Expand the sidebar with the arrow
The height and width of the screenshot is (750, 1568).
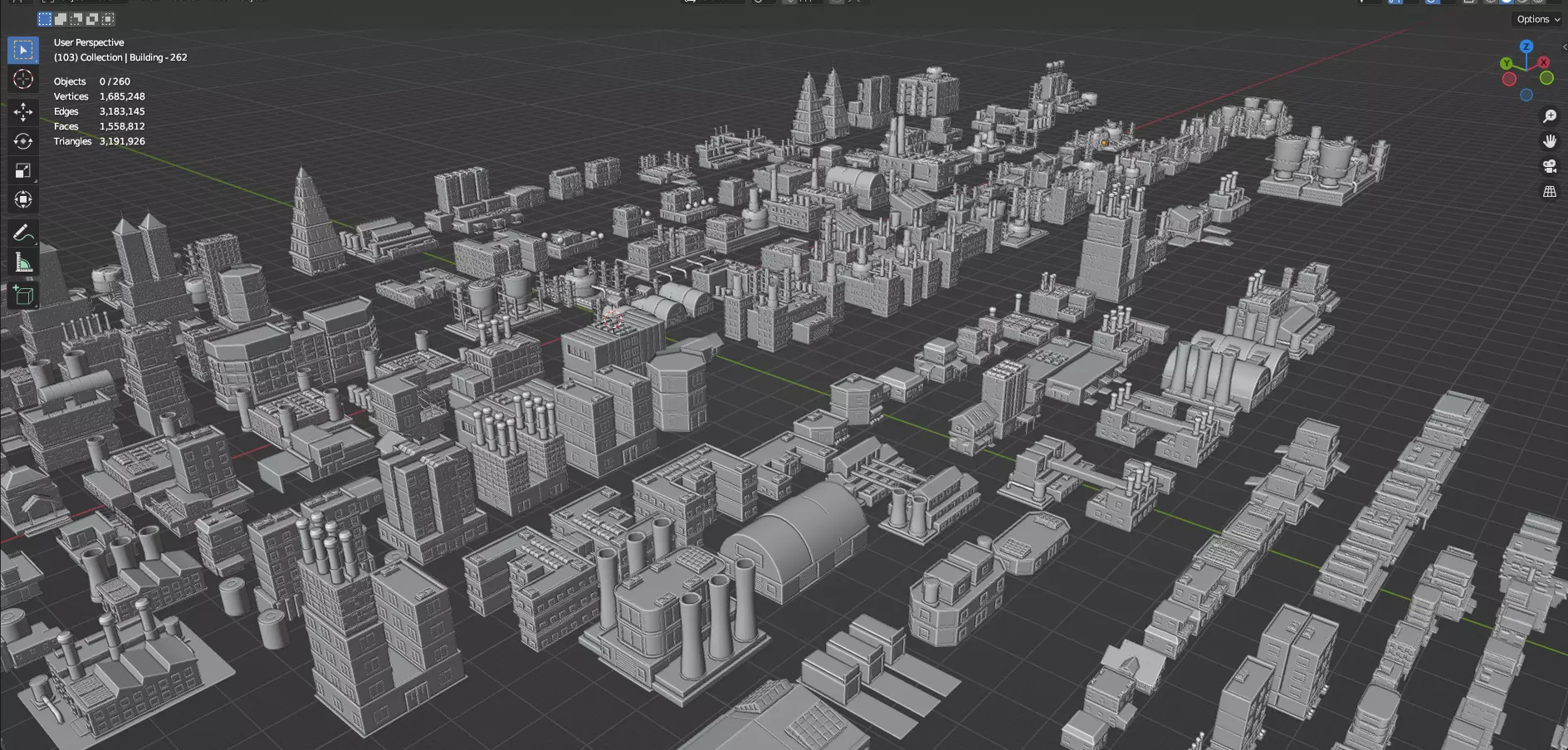click(x=1564, y=47)
